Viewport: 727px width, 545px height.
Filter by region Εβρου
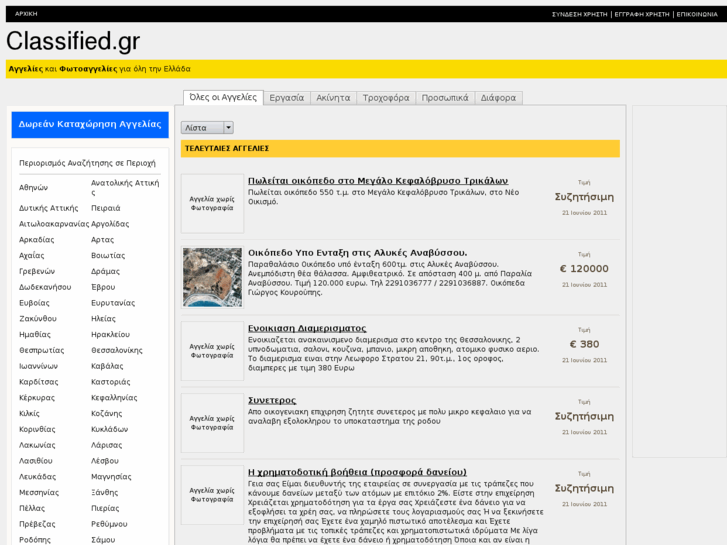[103, 287]
